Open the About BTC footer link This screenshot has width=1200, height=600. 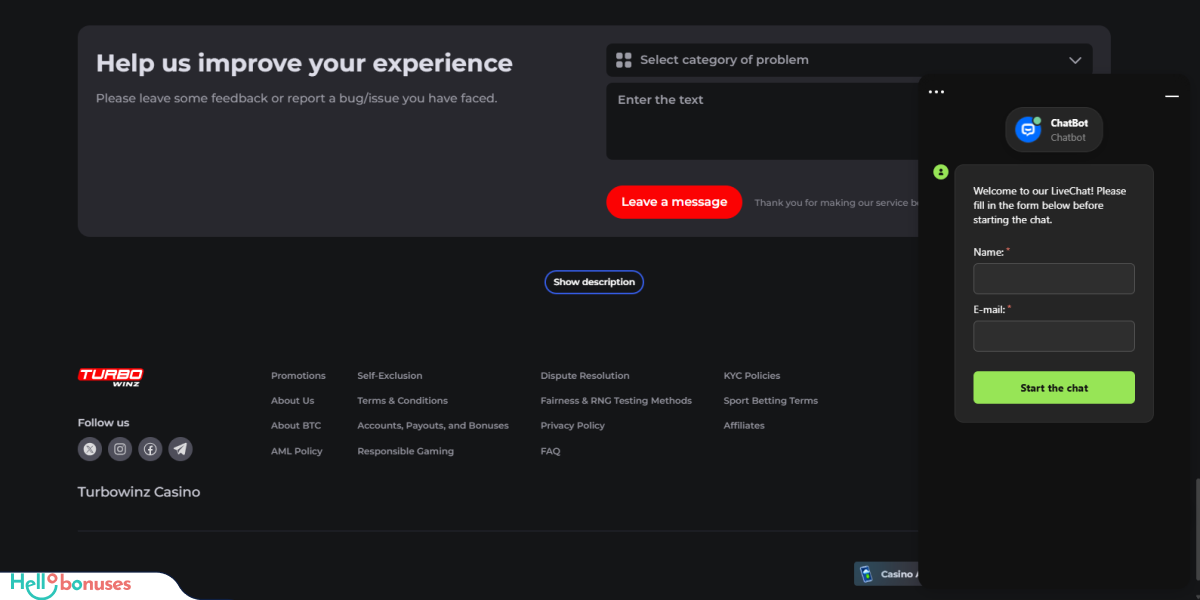[x=296, y=426]
